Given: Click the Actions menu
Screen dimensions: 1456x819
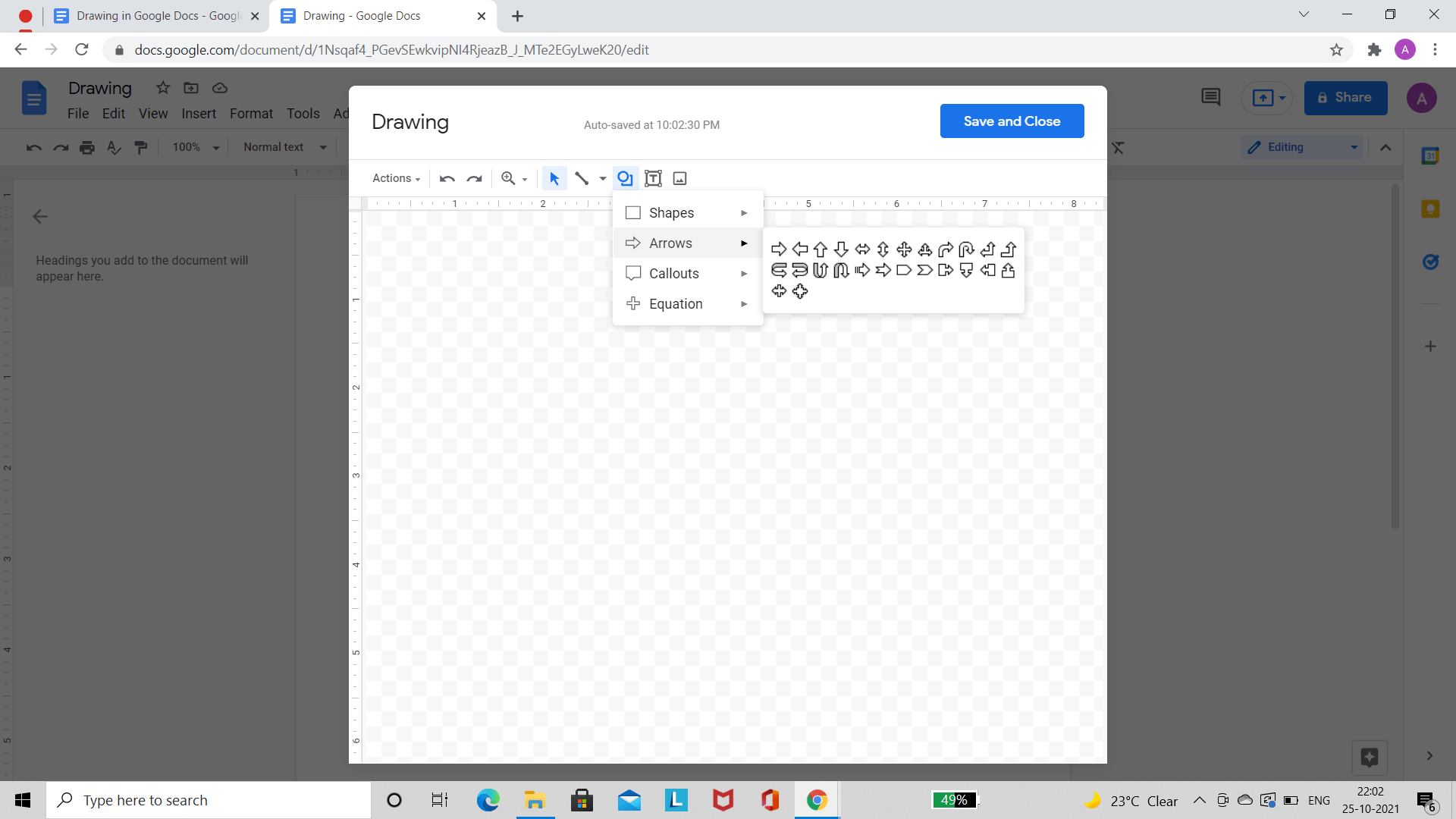Looking at the screenshot, I should point(395,178).
